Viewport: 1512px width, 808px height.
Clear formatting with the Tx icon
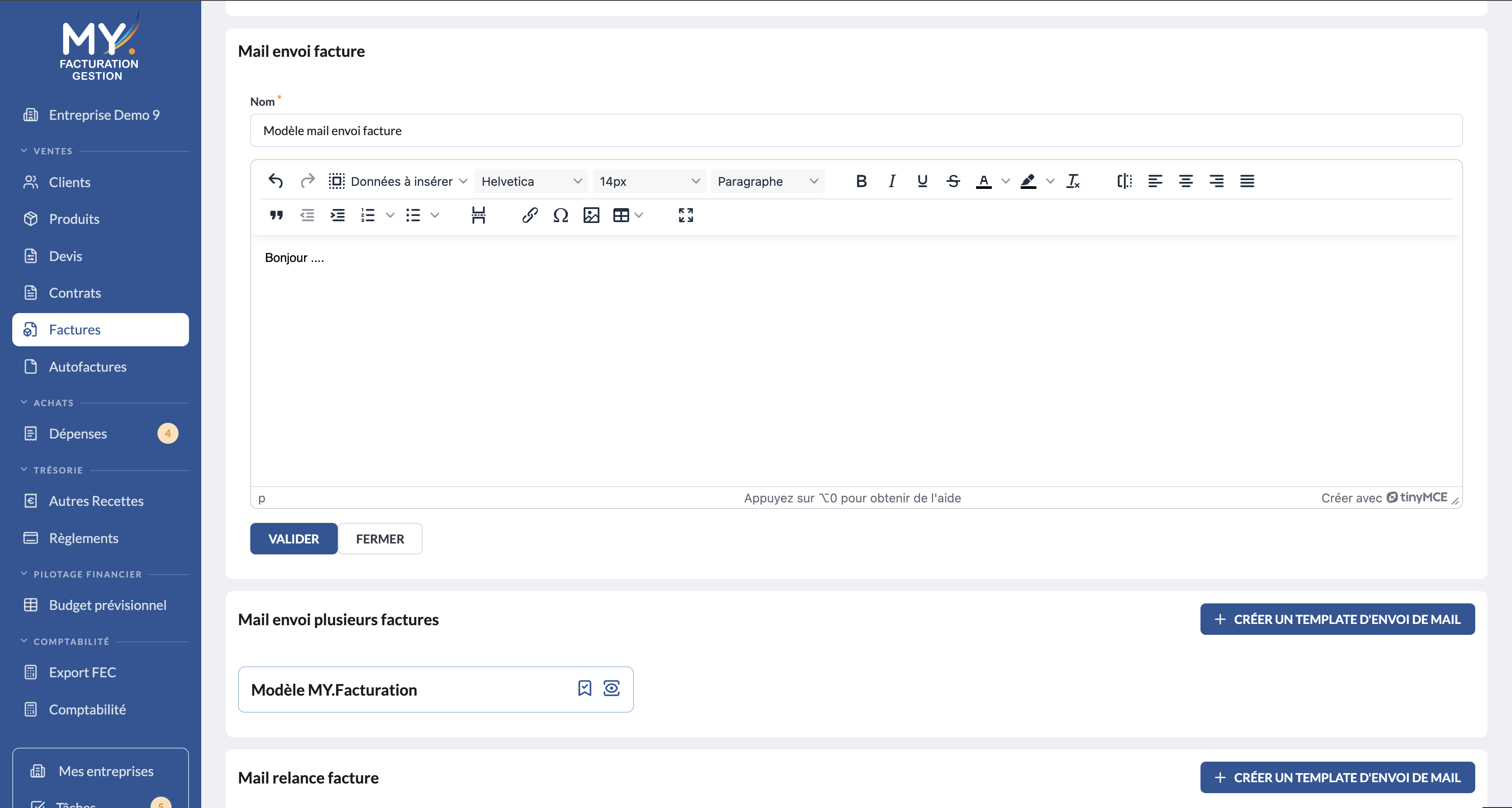click(1073, 181)
